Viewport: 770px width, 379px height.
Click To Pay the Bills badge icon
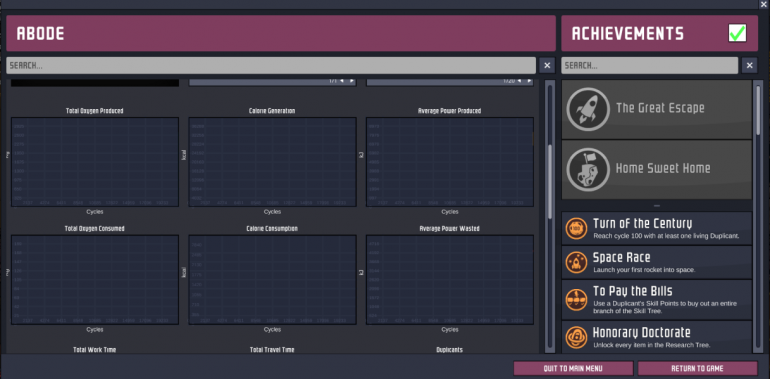point(576,299)
